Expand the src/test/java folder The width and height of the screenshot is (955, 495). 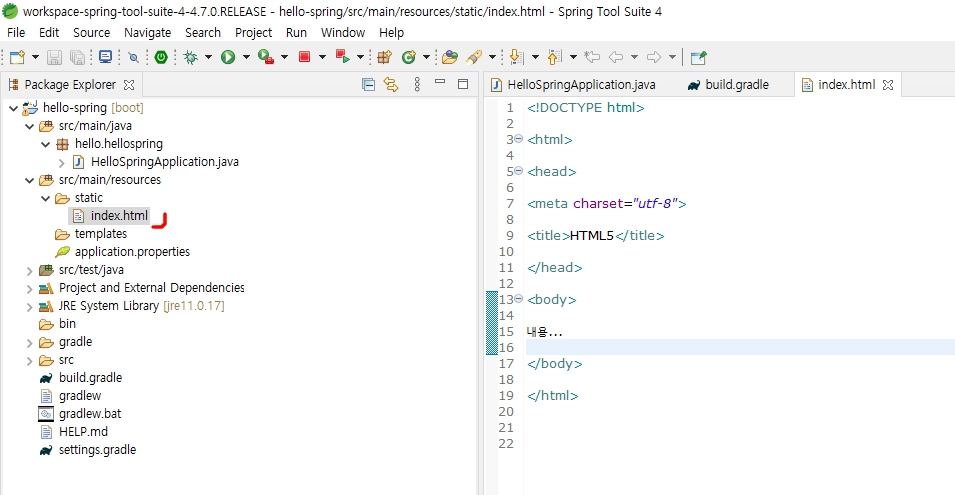[x=29, y=270]
